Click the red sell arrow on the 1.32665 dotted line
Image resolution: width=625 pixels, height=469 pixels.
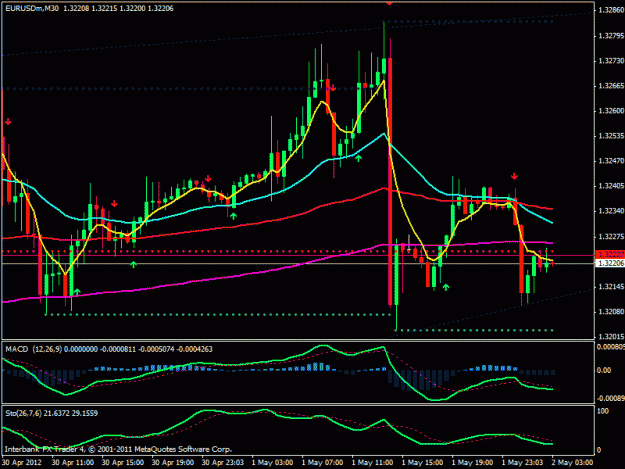(333, 88)
